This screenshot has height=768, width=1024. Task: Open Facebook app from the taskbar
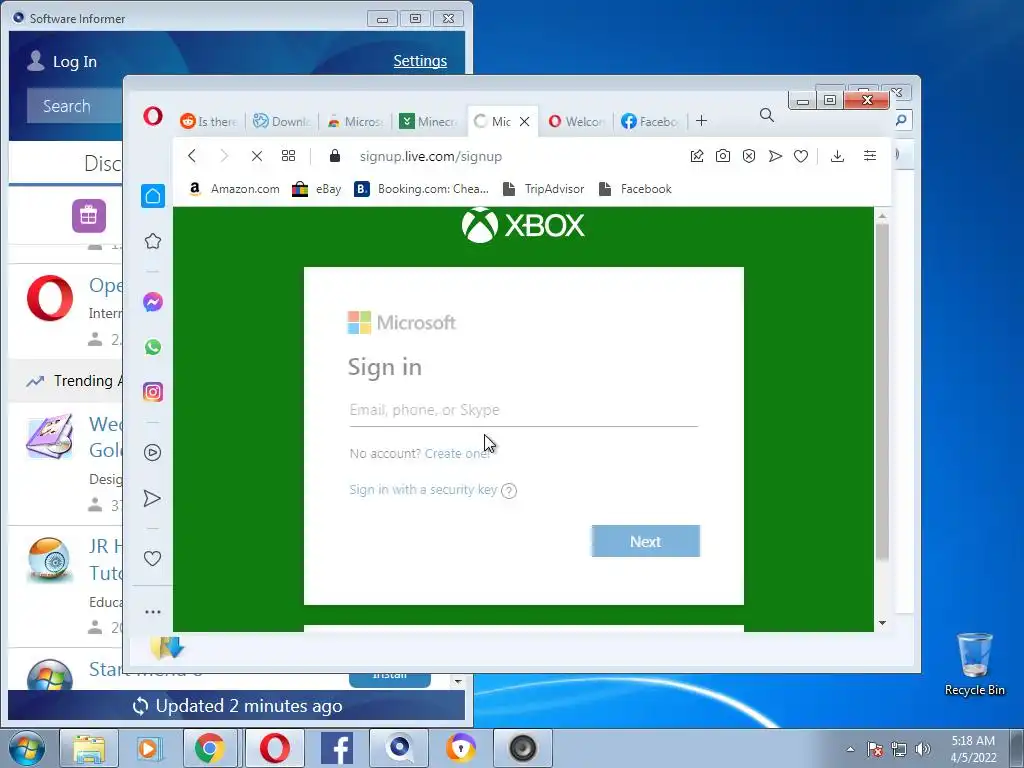[337, 748]
